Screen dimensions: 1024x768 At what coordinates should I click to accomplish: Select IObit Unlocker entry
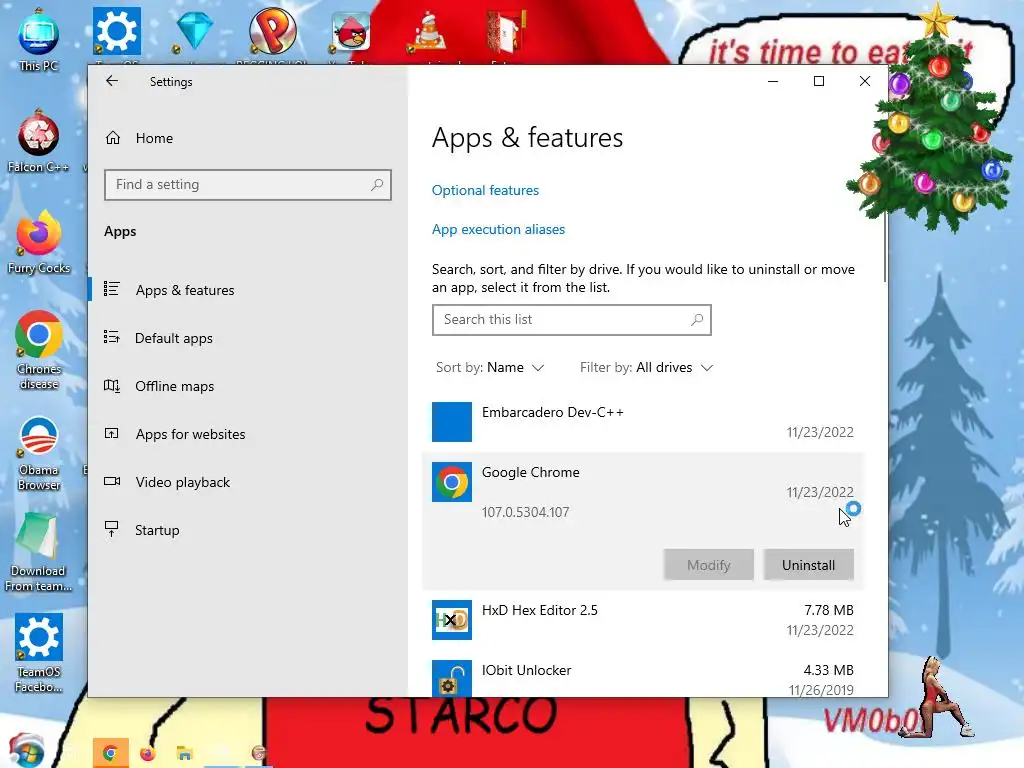[x=643, y=679]
